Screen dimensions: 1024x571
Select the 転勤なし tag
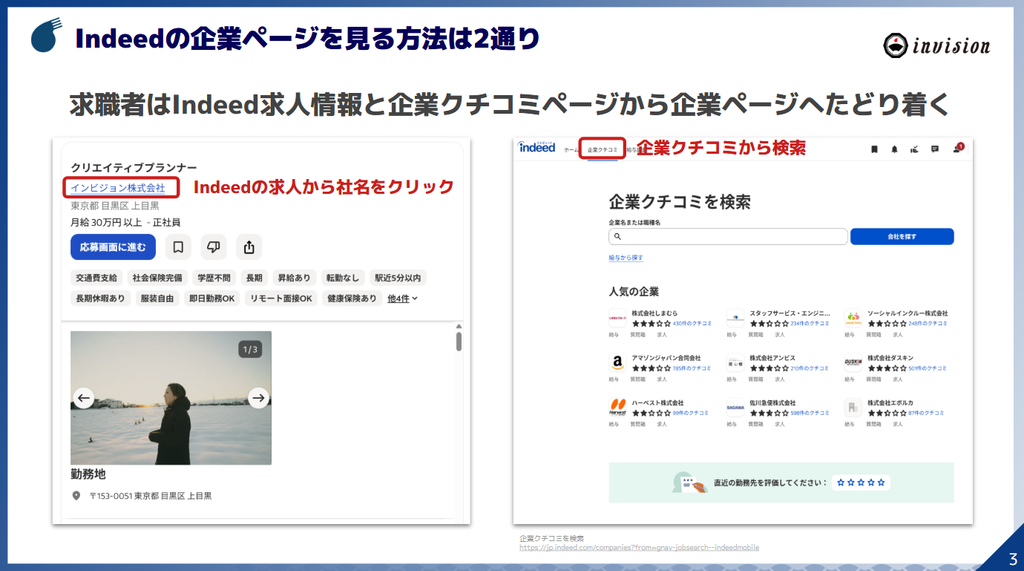coord(343,278)
